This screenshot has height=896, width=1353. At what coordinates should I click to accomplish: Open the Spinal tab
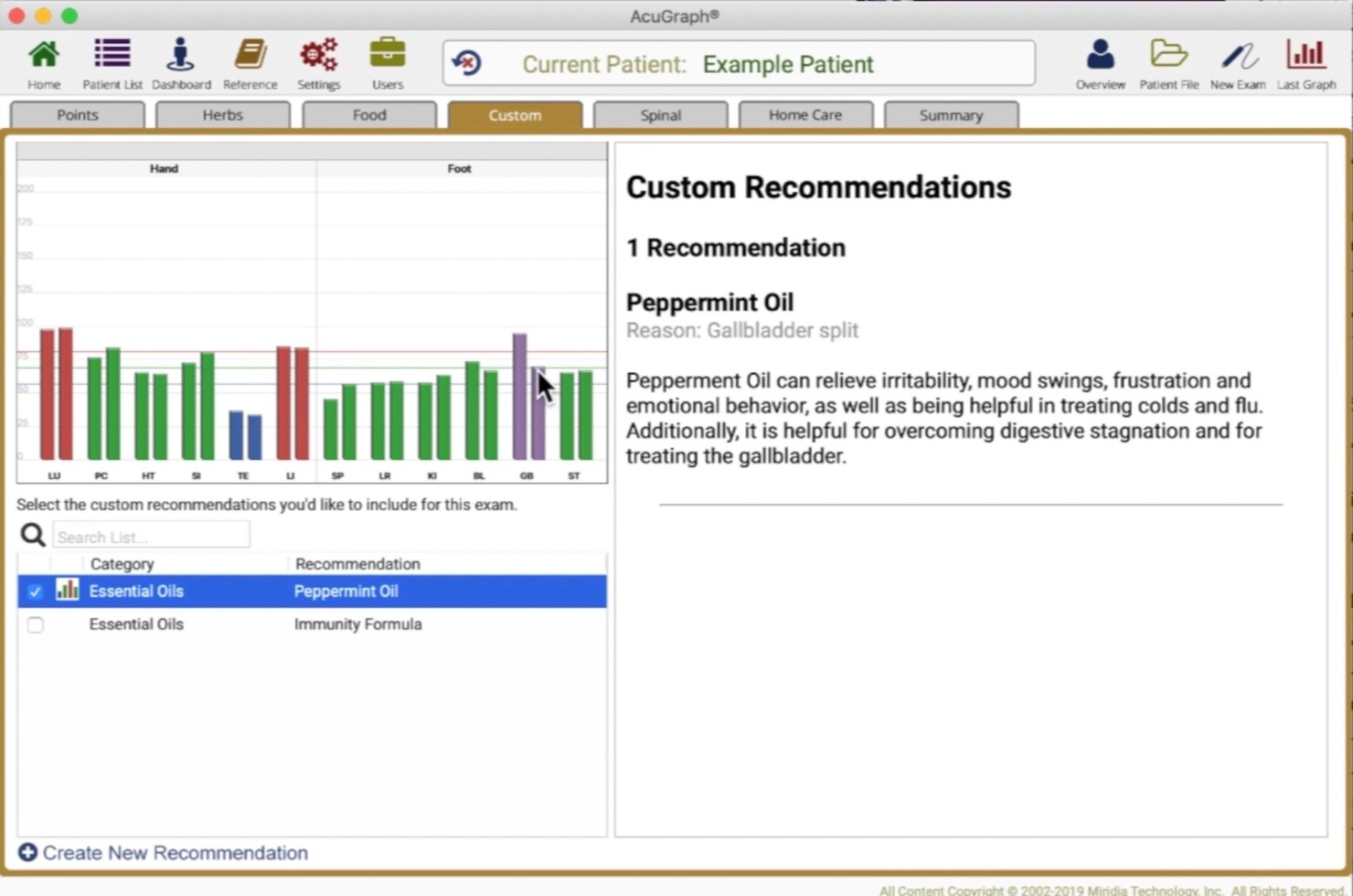(x=660, y=114)
